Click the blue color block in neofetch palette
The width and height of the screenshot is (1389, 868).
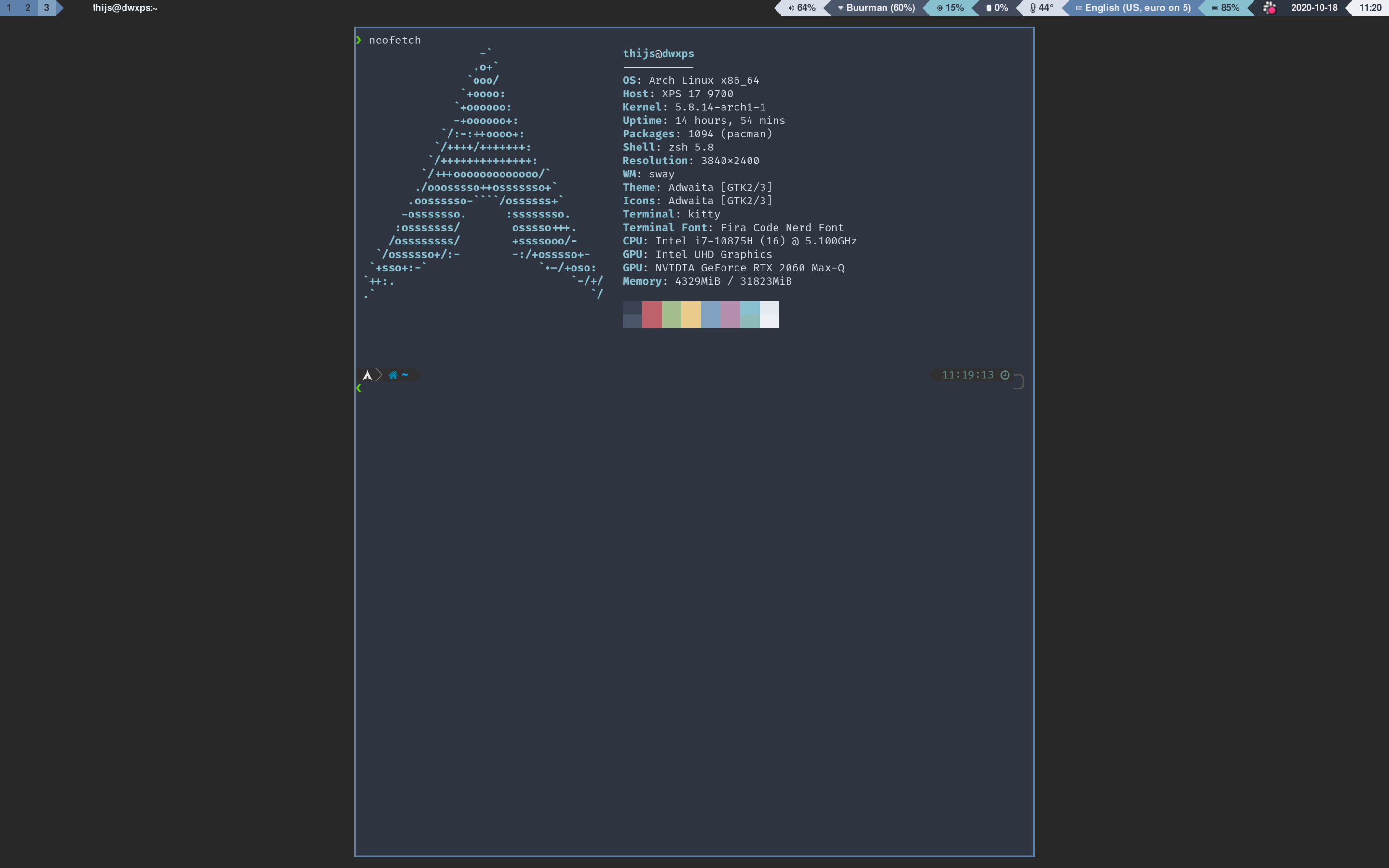coord(710,314)
